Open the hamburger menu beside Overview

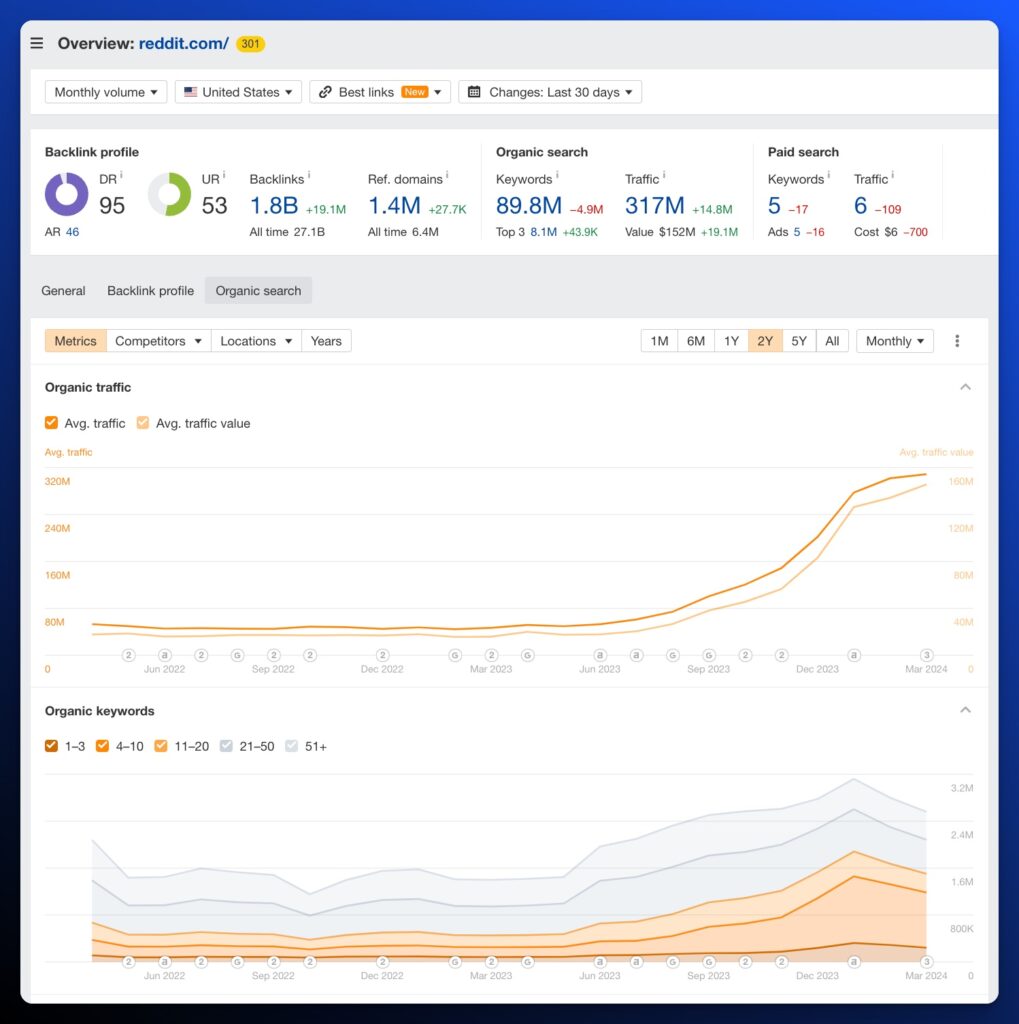point(37,43)
